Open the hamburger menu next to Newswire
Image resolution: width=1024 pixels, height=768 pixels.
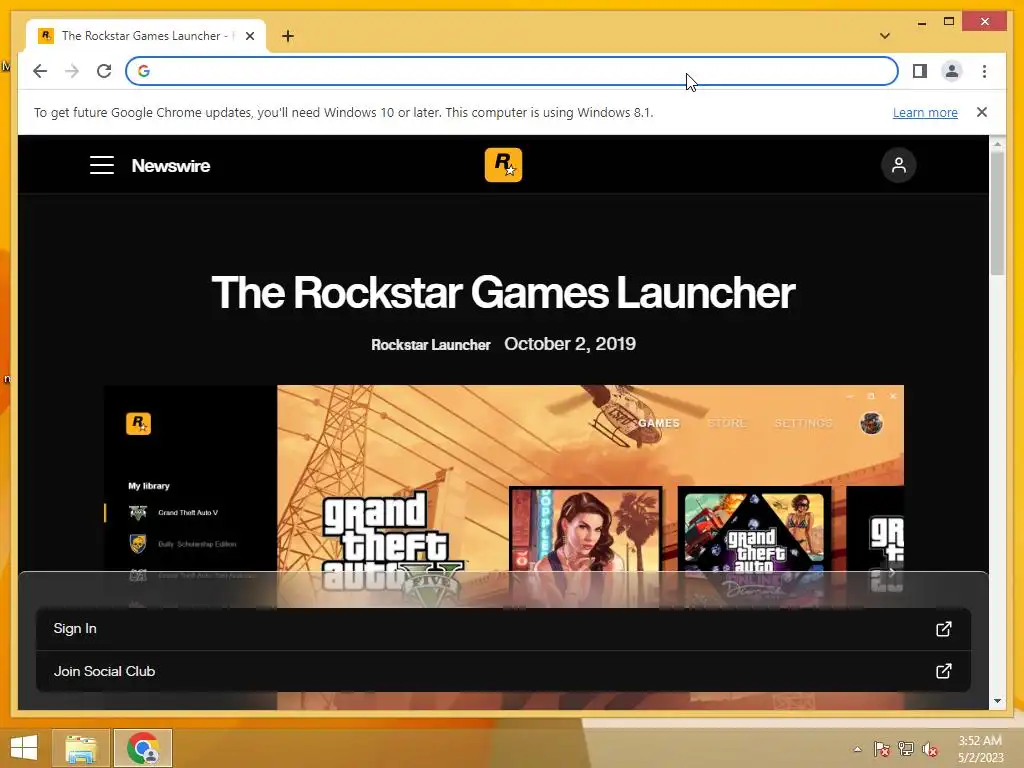tap(102, 165)
